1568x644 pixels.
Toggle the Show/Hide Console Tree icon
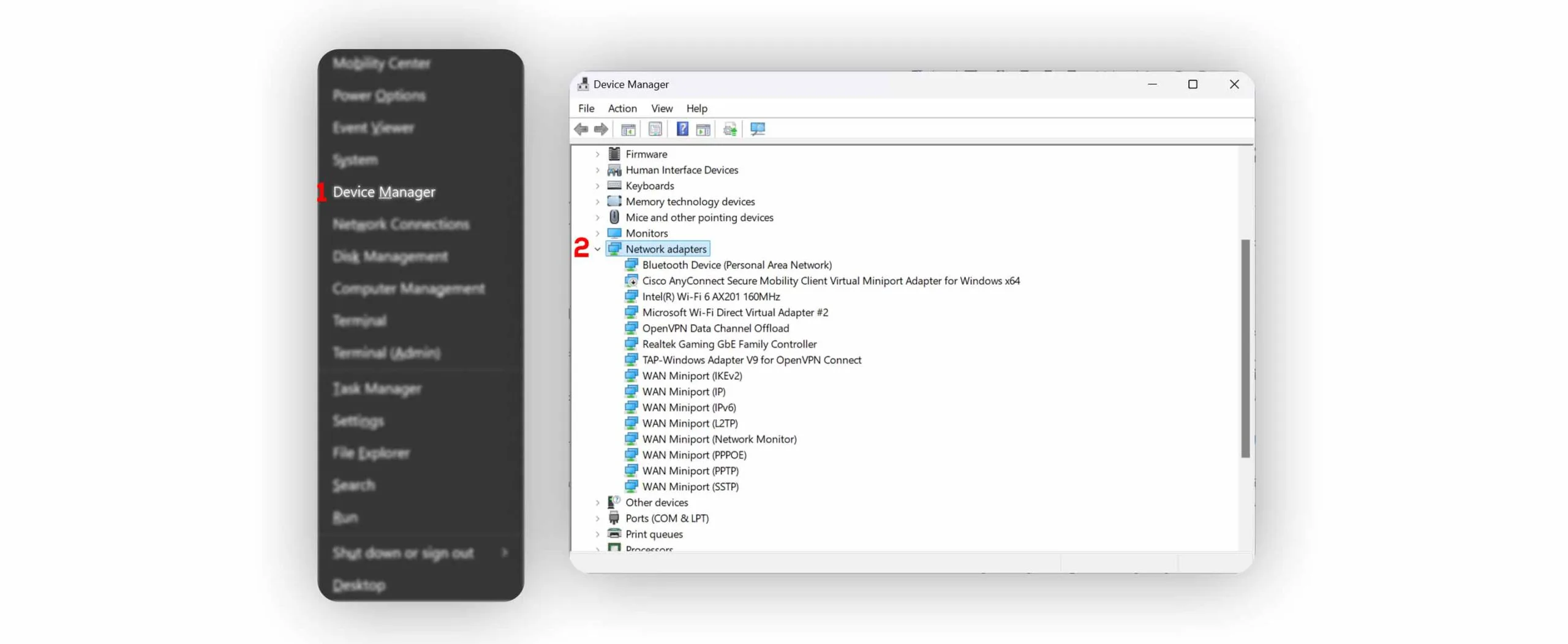pyautogui.click(x=628, y=129)
